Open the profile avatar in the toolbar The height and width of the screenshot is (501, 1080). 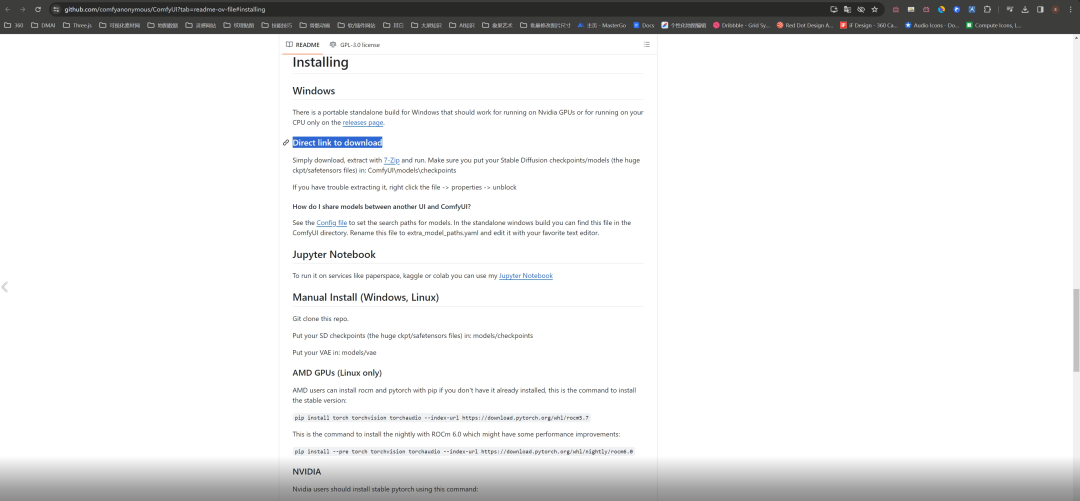pos(1055,10)
